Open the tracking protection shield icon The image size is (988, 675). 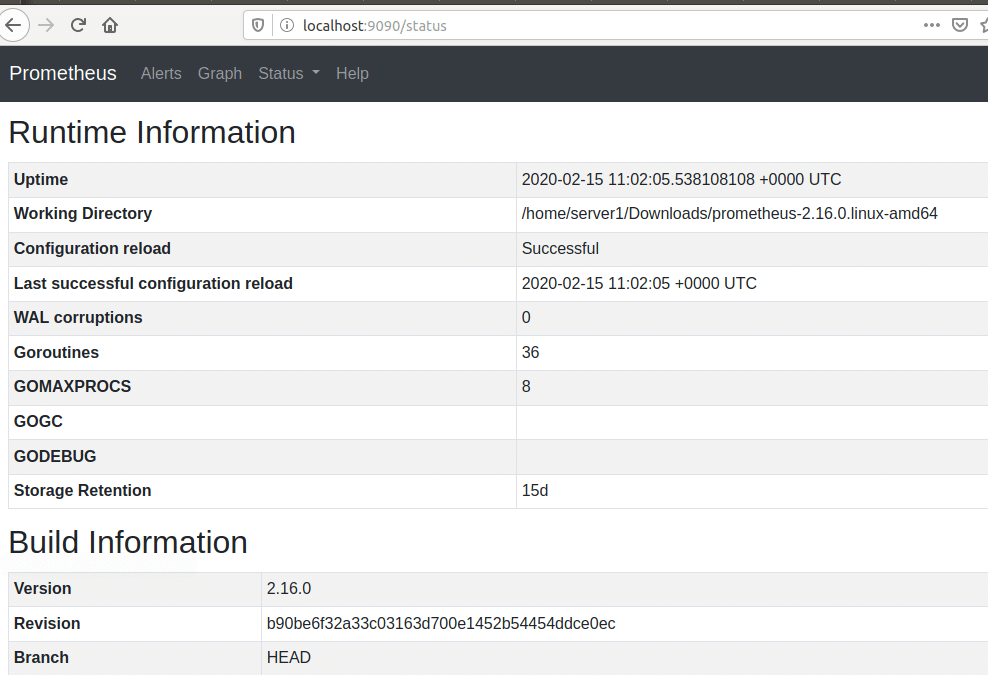(x=258, y=25)
